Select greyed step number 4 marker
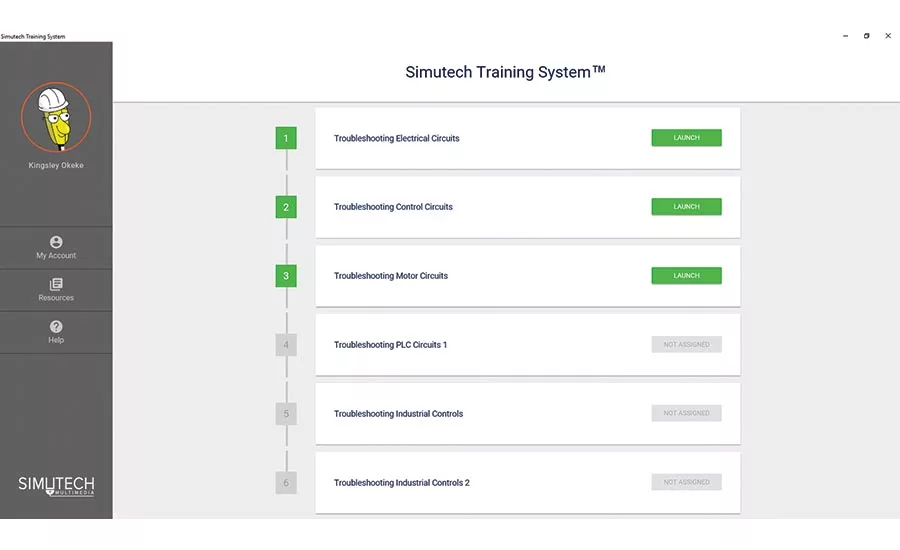Image resolution: width=900 pixels, height=550 pixels. (286, 345)
